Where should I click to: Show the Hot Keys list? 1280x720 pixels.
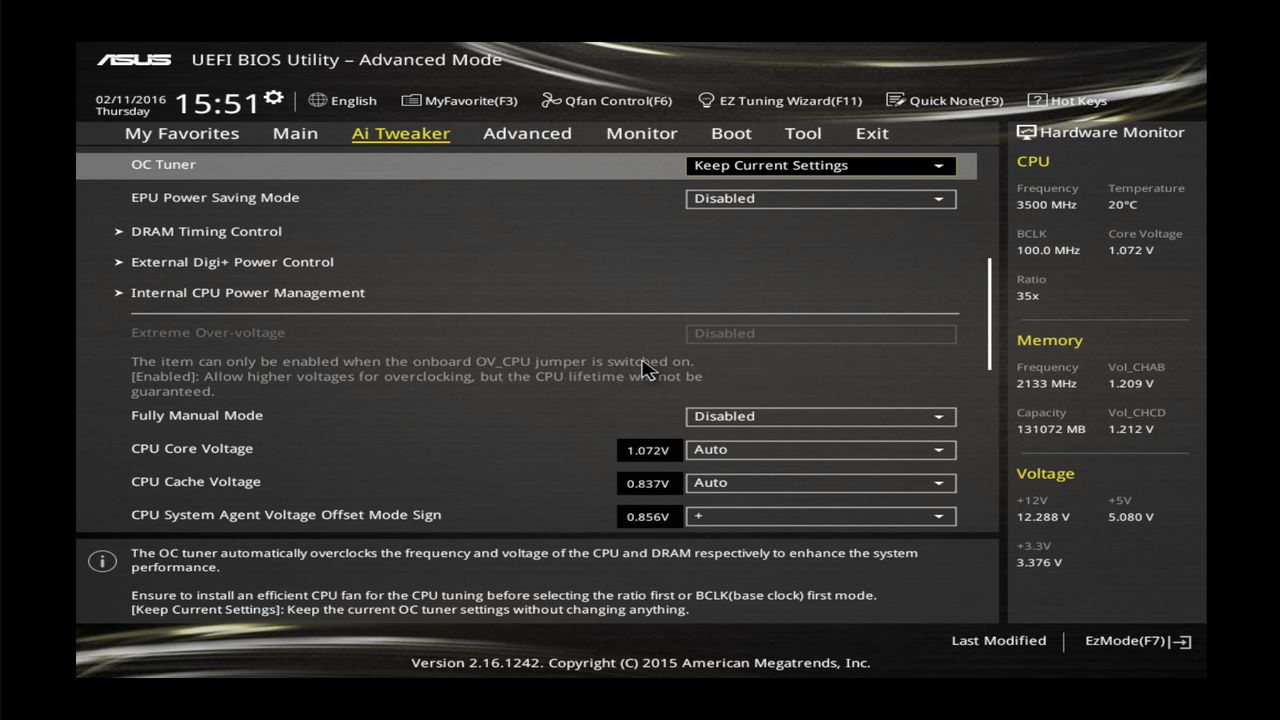pyautogui.click(x=1067, y=100)
